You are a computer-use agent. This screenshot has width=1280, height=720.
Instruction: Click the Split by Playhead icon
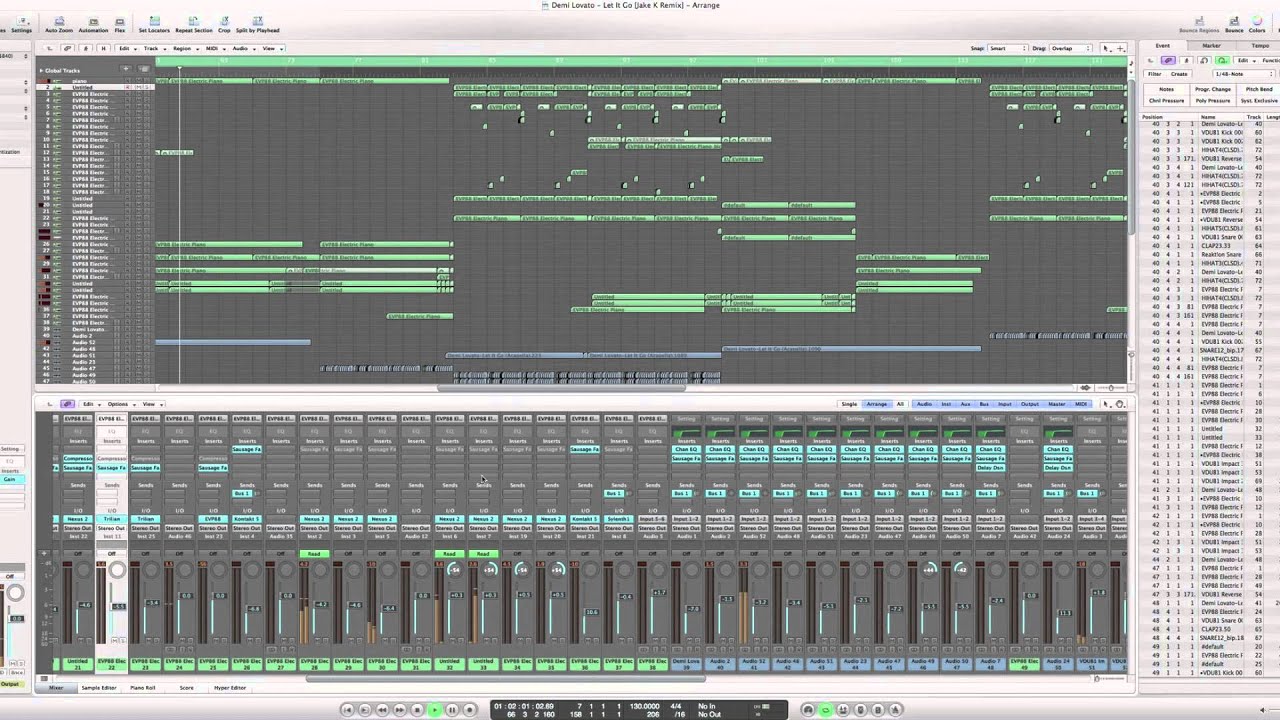258,22
